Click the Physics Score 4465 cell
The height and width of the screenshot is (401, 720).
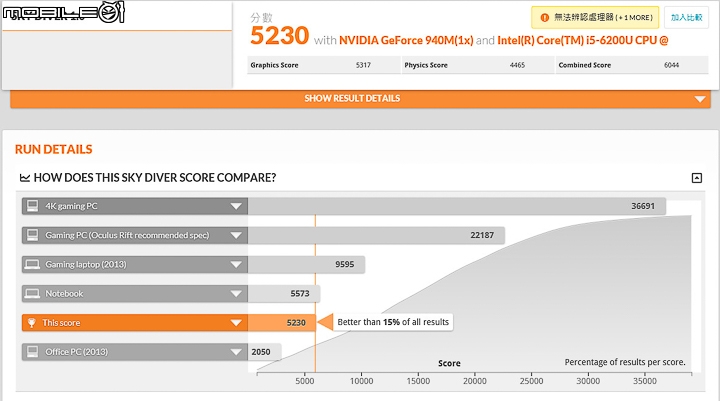pos(478,65)
